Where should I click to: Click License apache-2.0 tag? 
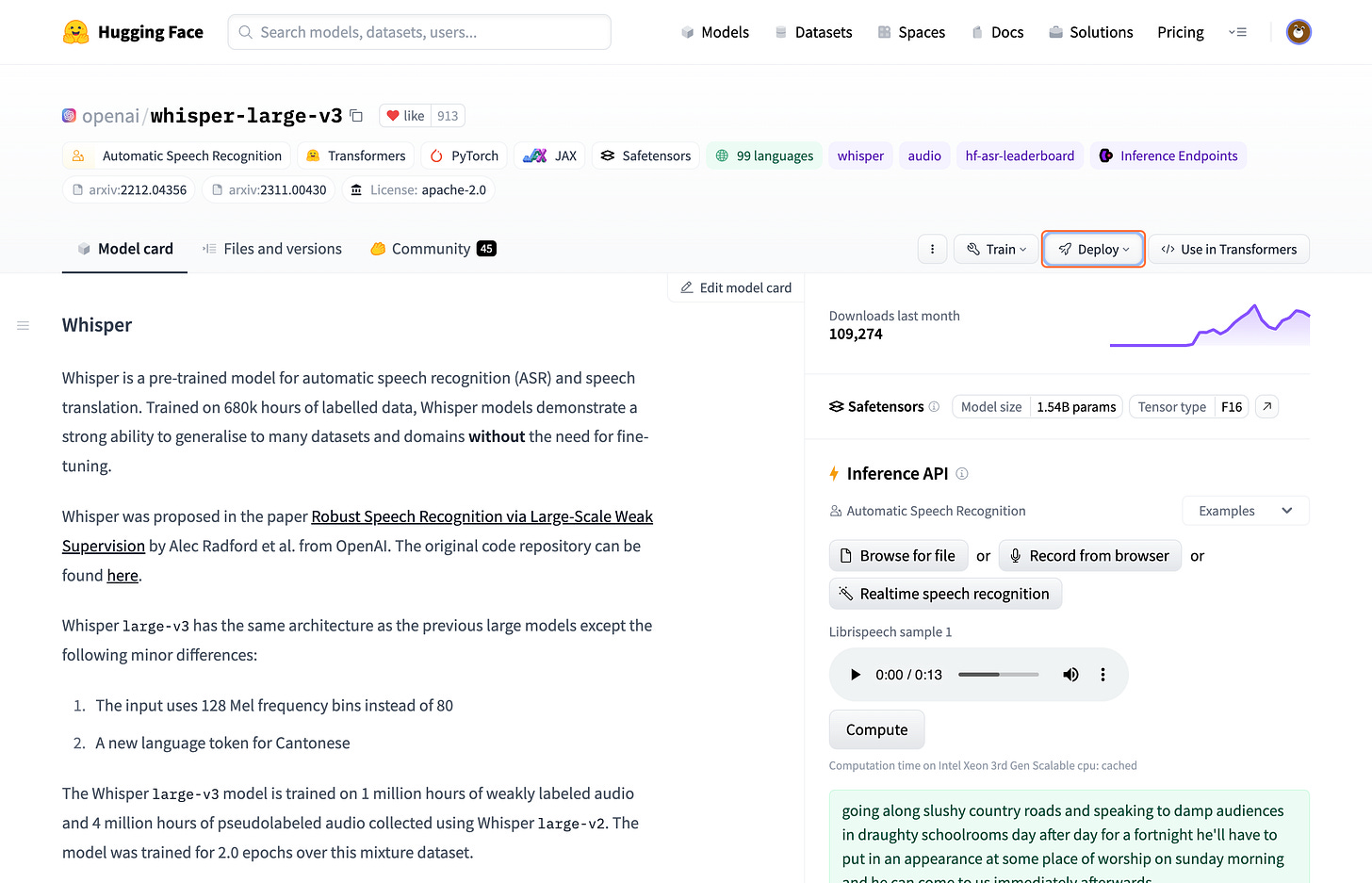point(418,189)
